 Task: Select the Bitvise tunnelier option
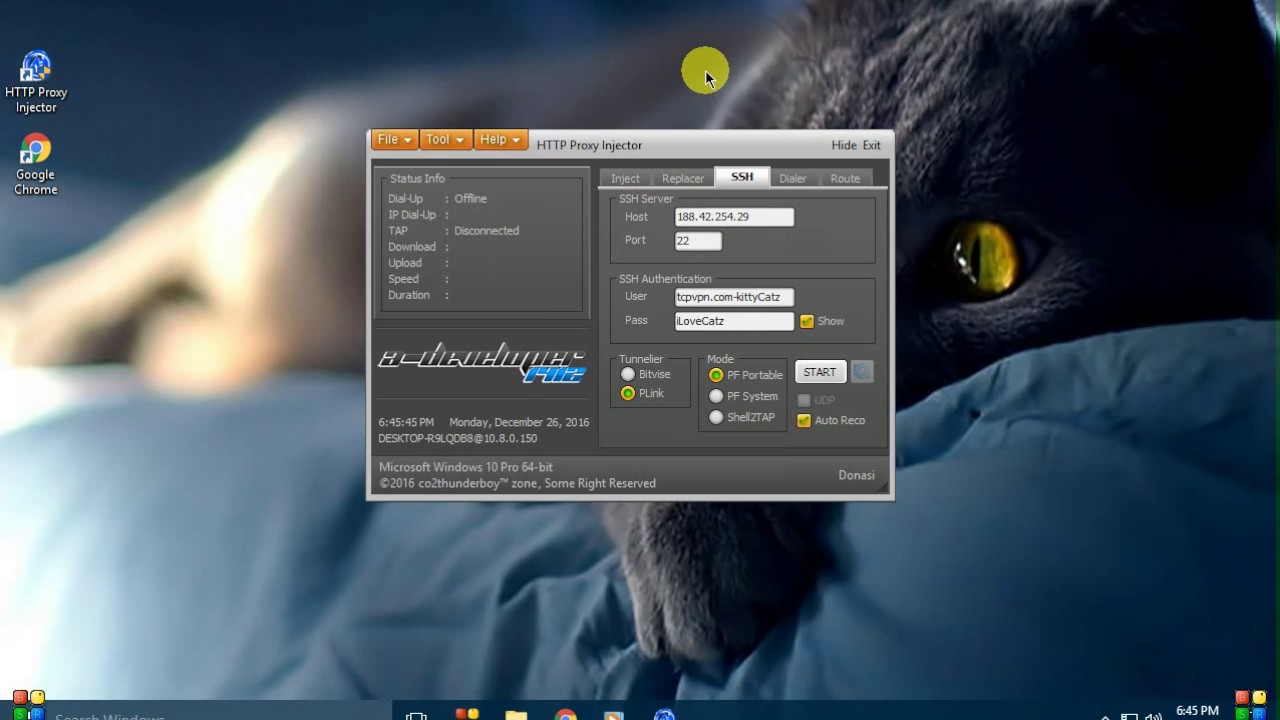point(628,374)
